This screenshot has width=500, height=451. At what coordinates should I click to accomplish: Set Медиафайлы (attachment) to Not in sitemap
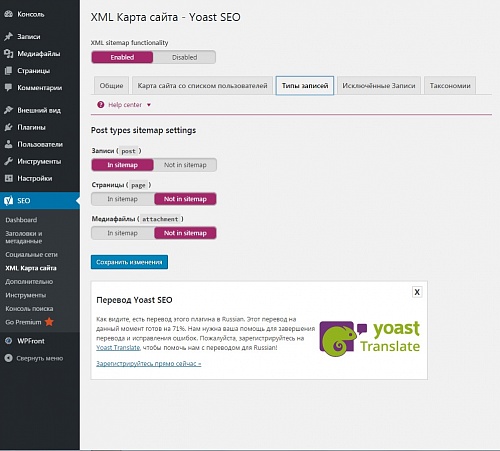185,233
